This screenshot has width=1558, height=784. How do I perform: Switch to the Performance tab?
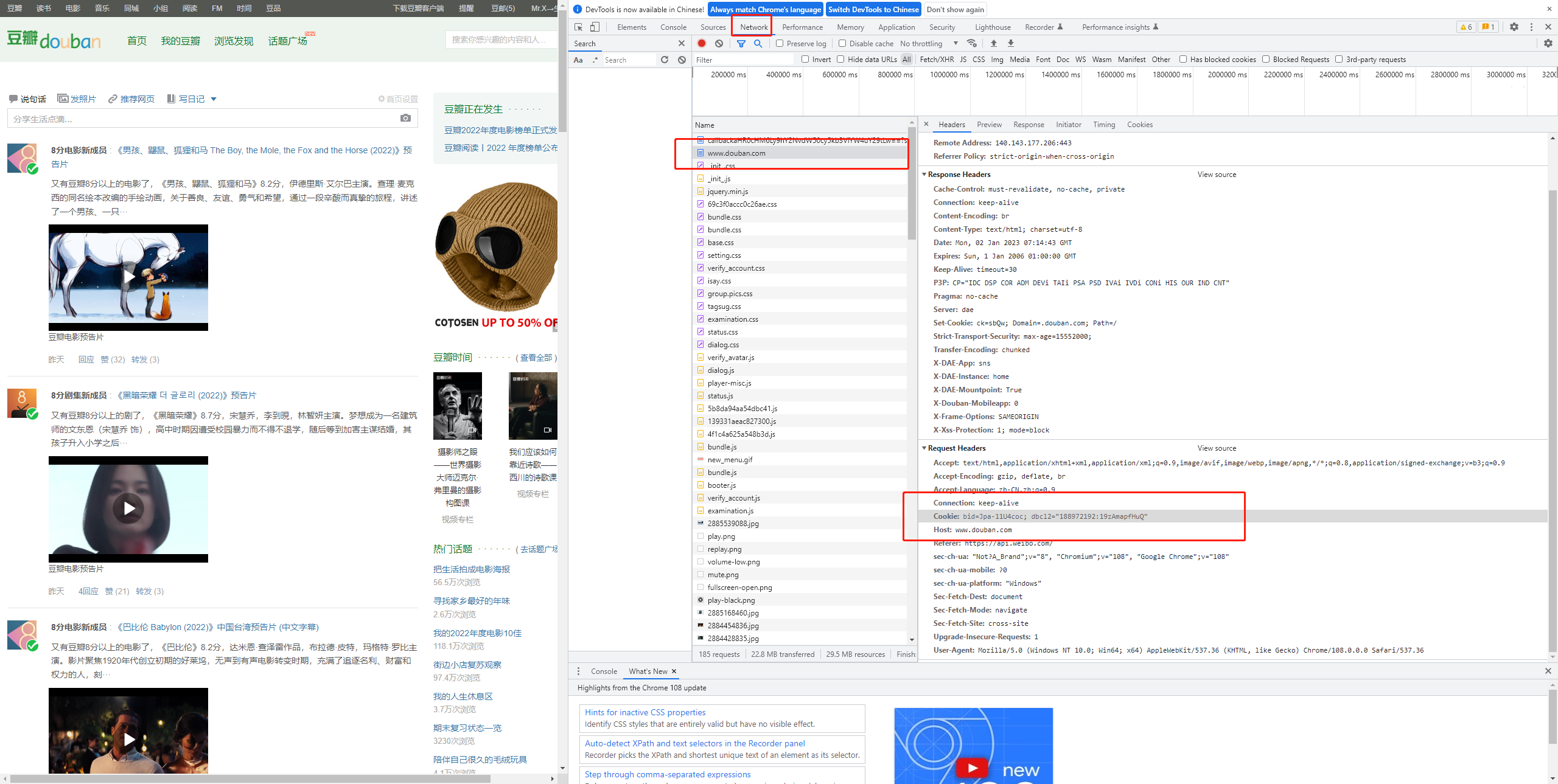[x=802, y=27]
